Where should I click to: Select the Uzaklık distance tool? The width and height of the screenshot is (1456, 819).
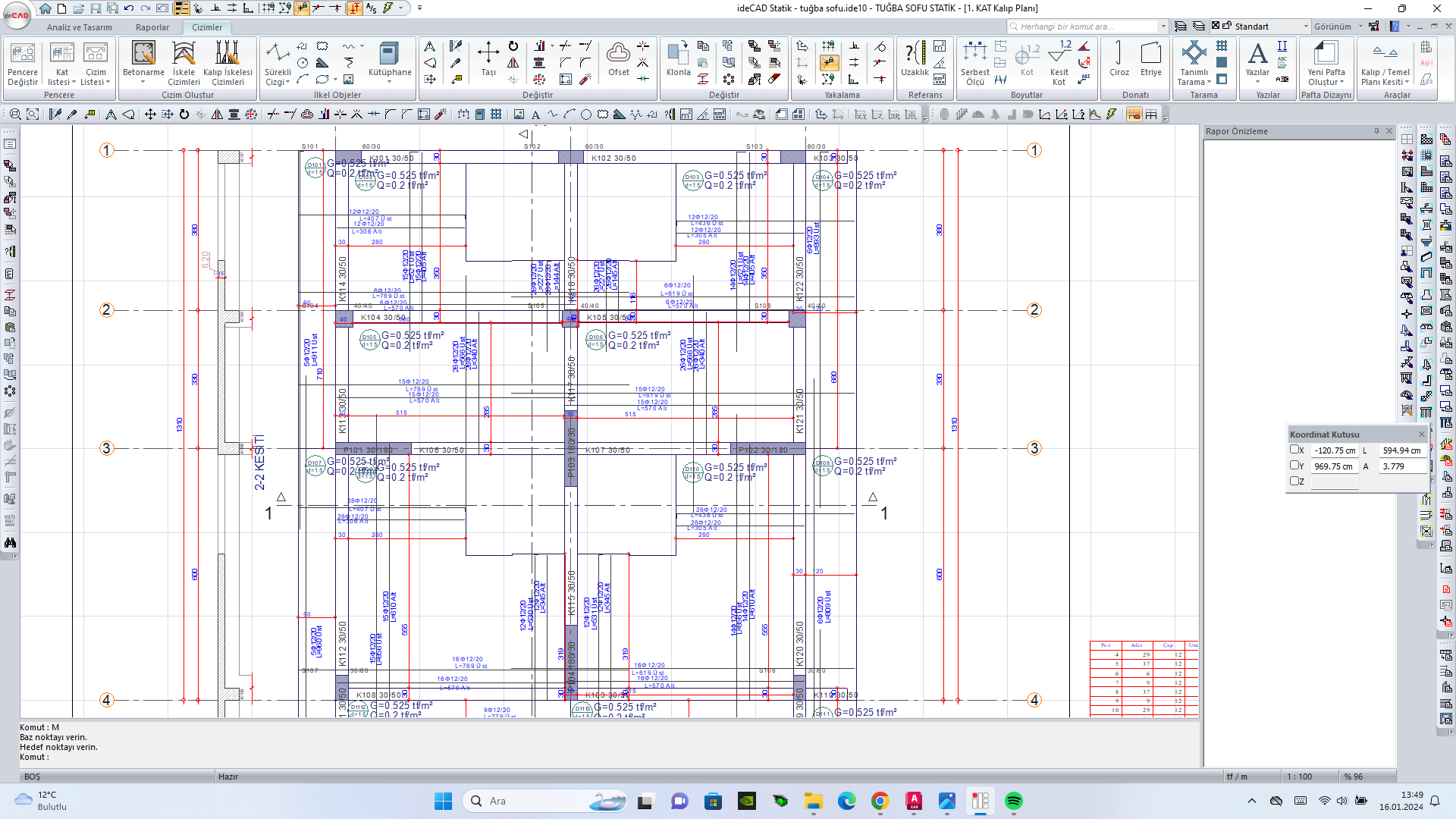(x=915, y=60)
